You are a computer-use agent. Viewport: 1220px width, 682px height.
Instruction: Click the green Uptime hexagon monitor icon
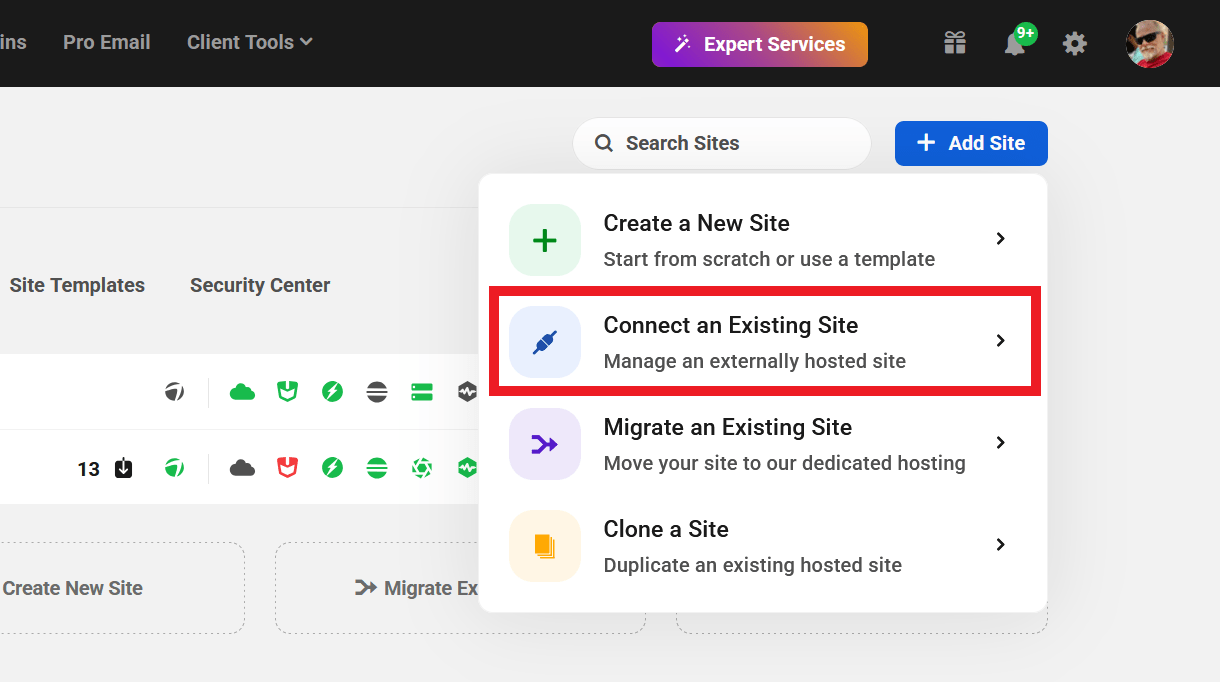tap(466, 467)
